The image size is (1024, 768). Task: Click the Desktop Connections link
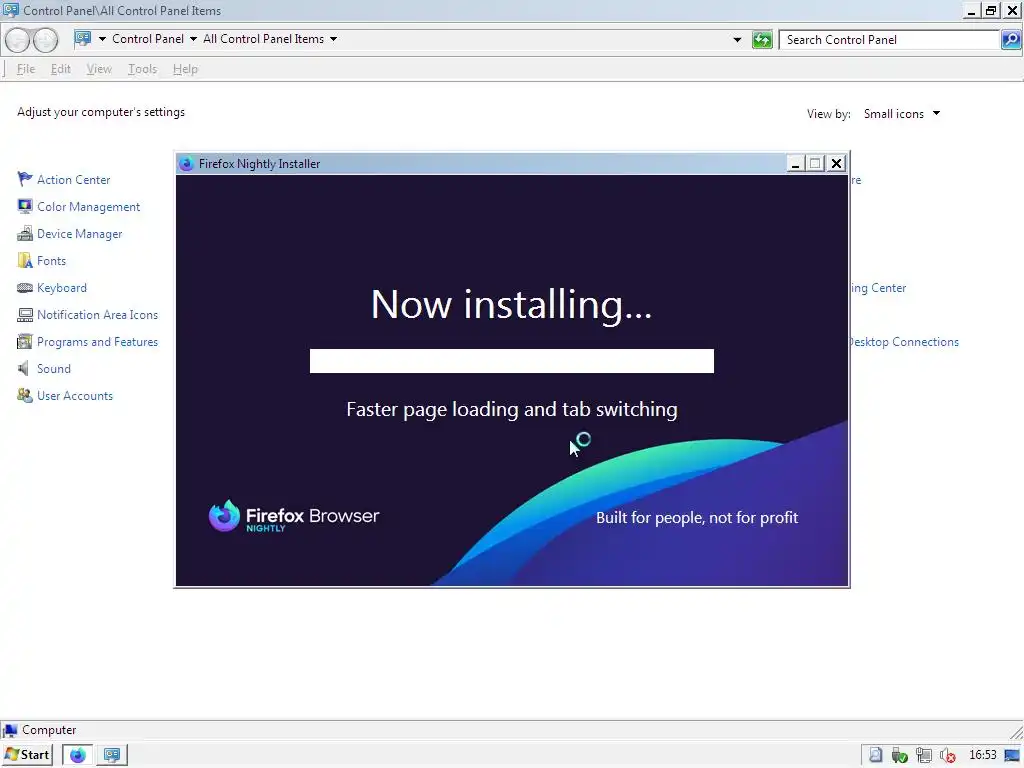tap(904, 342)
